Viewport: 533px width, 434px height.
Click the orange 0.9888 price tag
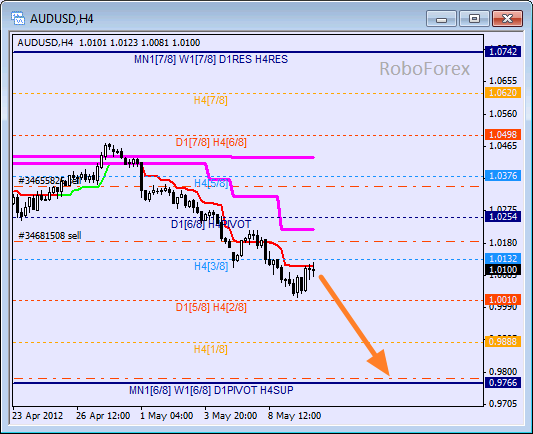503,341
